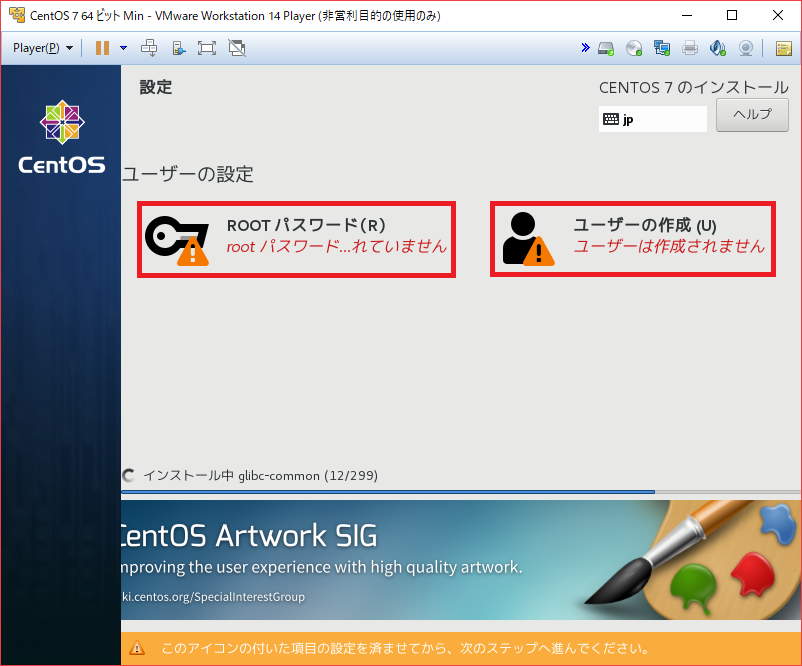Click the jp keyboard layout indicator

[653, 119]
